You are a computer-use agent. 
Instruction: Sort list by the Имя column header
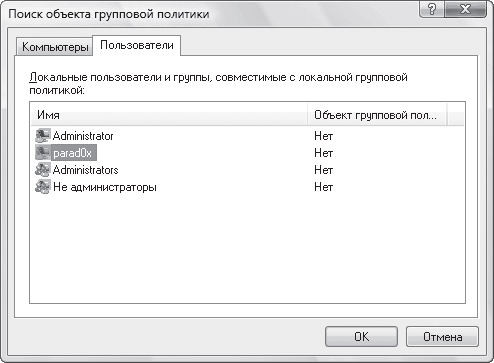pos(169,115)
